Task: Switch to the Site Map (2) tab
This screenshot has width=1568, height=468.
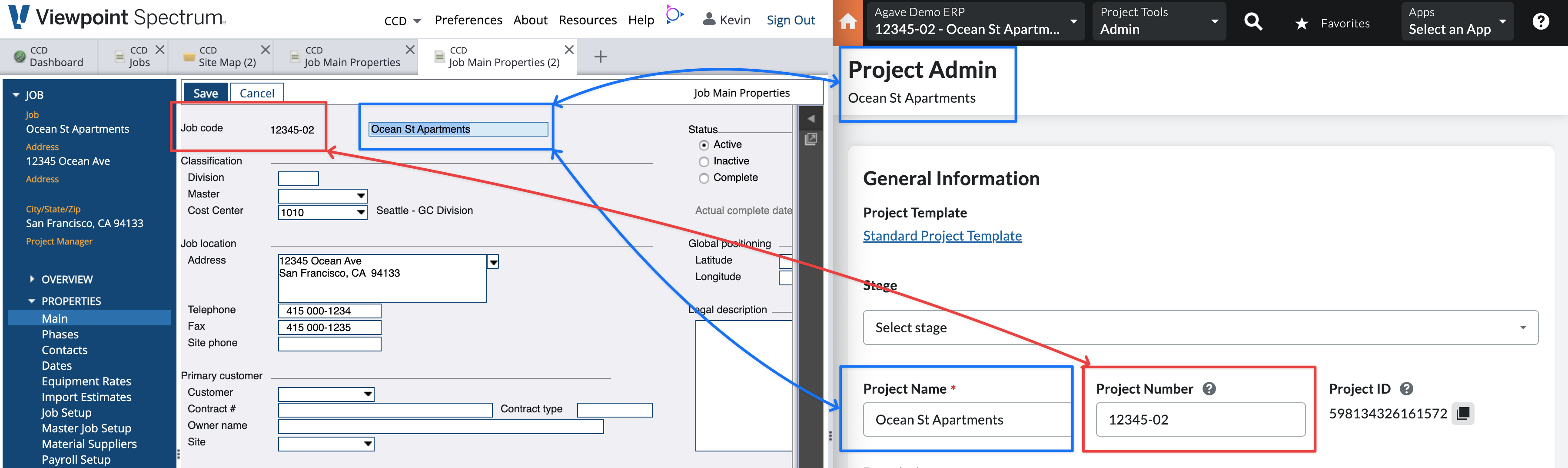Action: 220,57
